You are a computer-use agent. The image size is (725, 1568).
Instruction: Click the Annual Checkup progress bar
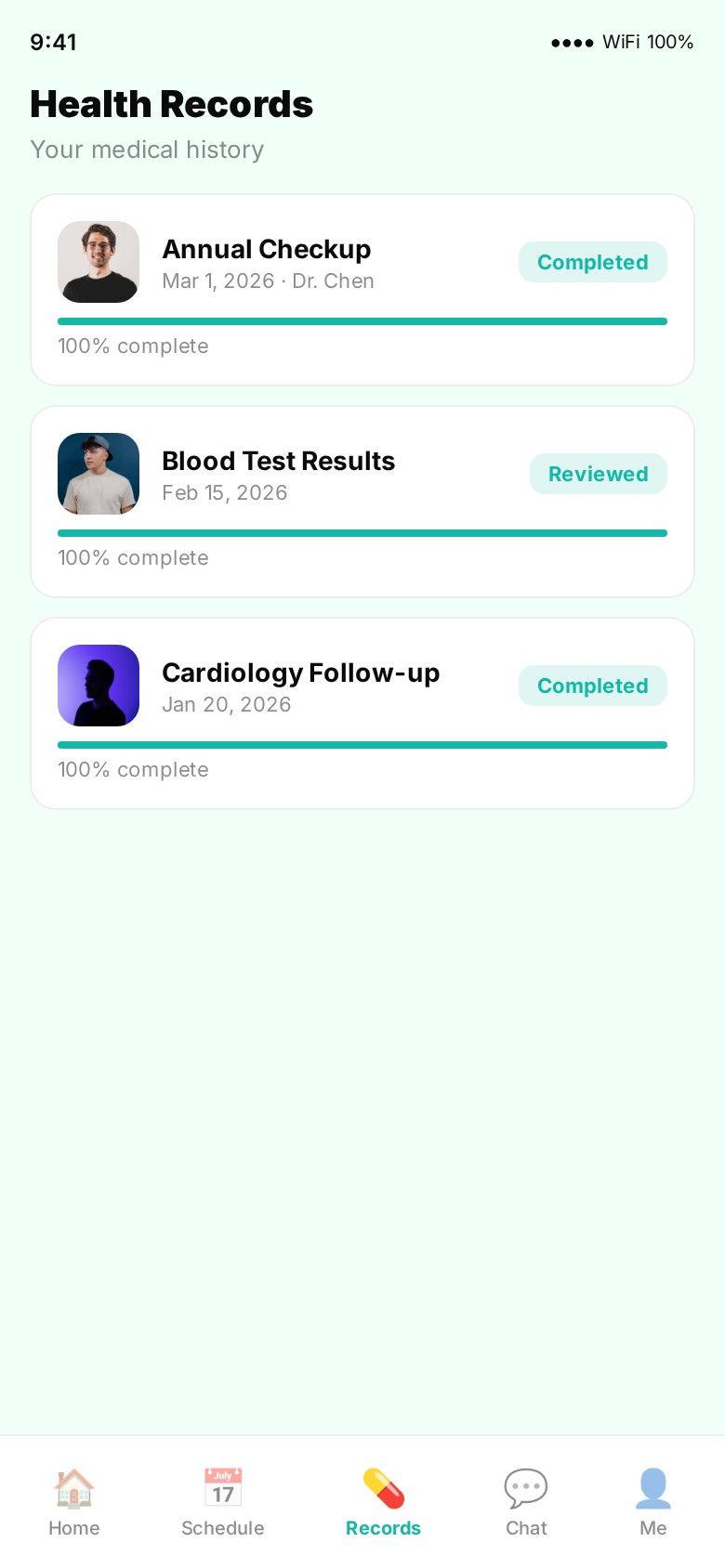pos(362,321)
